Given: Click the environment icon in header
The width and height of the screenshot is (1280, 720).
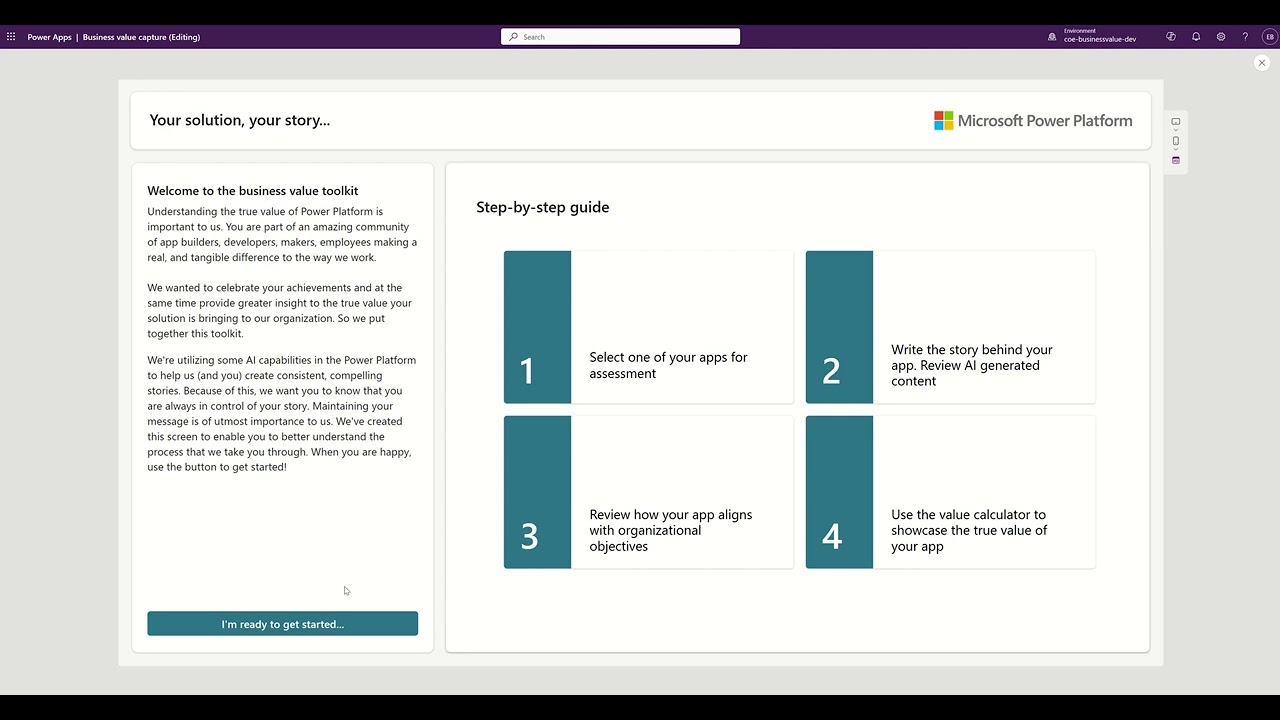Looking at the screenshot, I should pos(1052,37).
